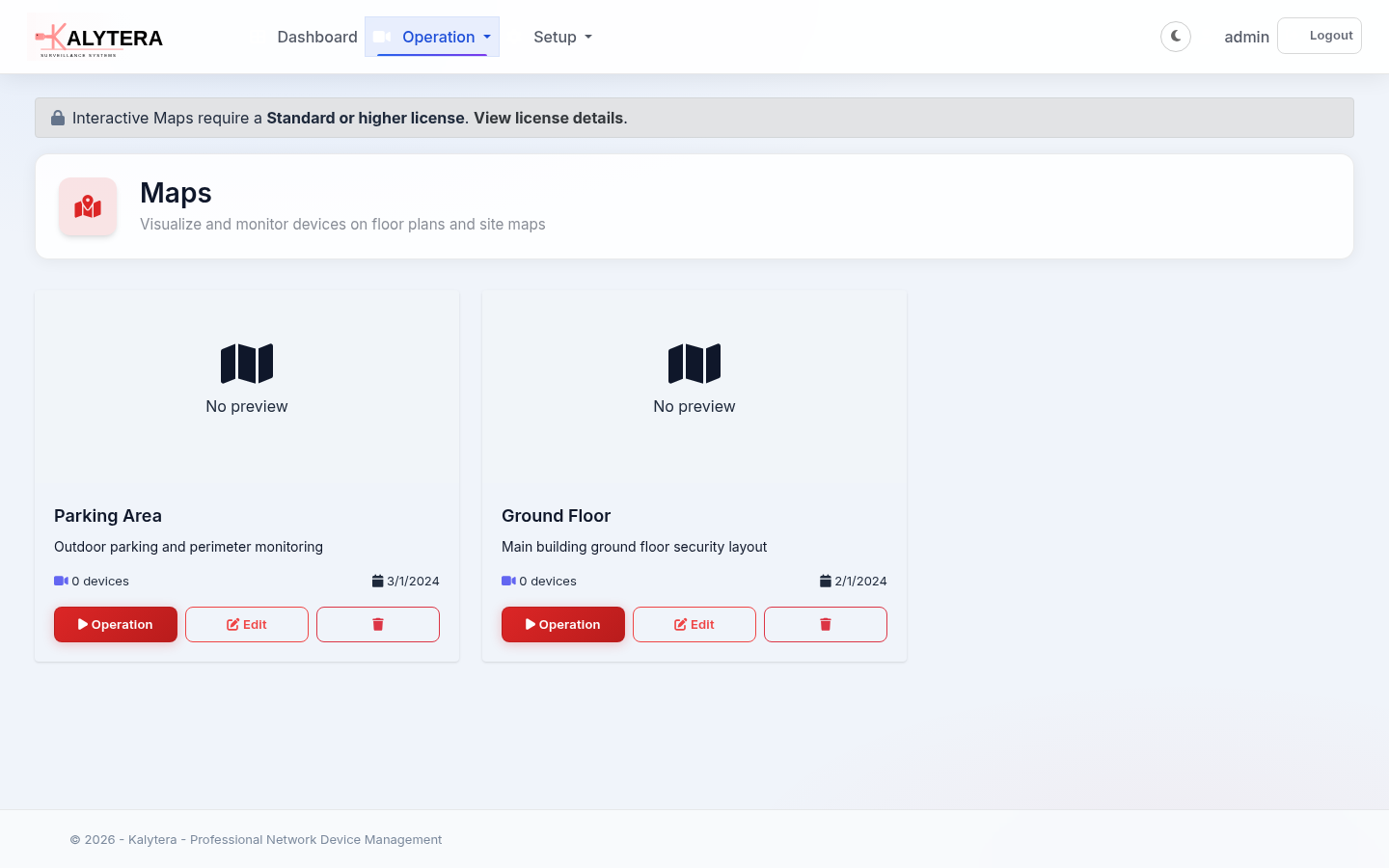This screenshot has width=1389, height=868.
Task: Click Ground Floor devices camera icon
Action: (508, 581)
